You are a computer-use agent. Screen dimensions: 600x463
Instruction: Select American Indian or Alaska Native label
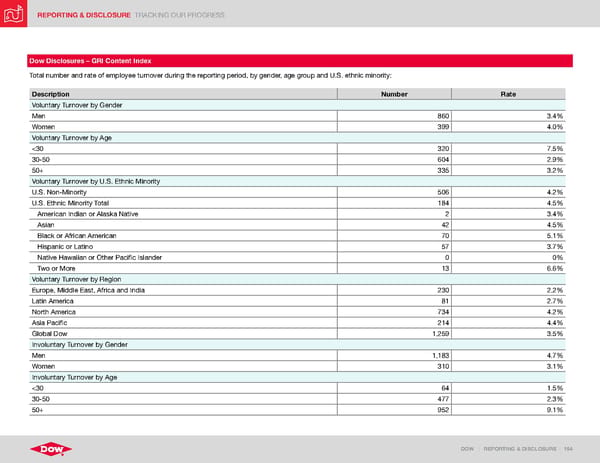click(88, 214)
